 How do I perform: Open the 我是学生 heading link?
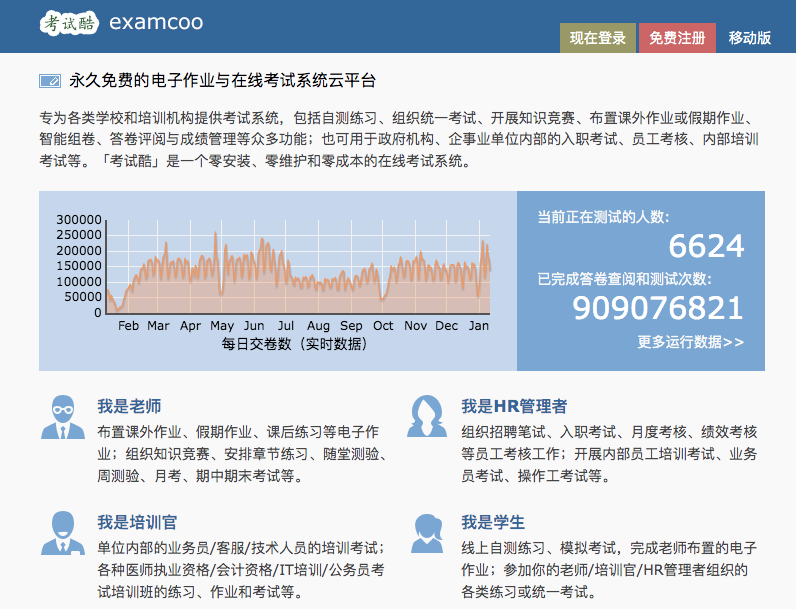point(493,522)
